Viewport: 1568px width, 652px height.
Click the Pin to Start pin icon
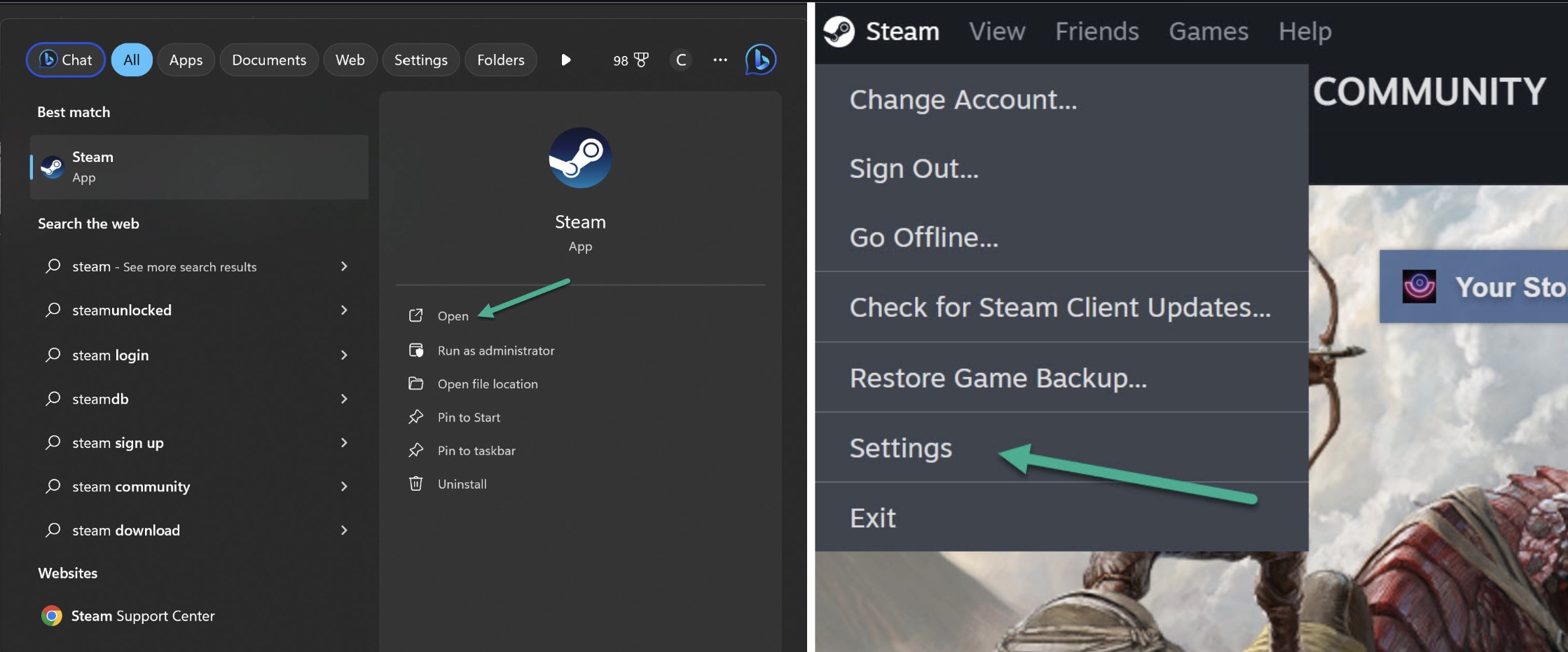point(415,416)
